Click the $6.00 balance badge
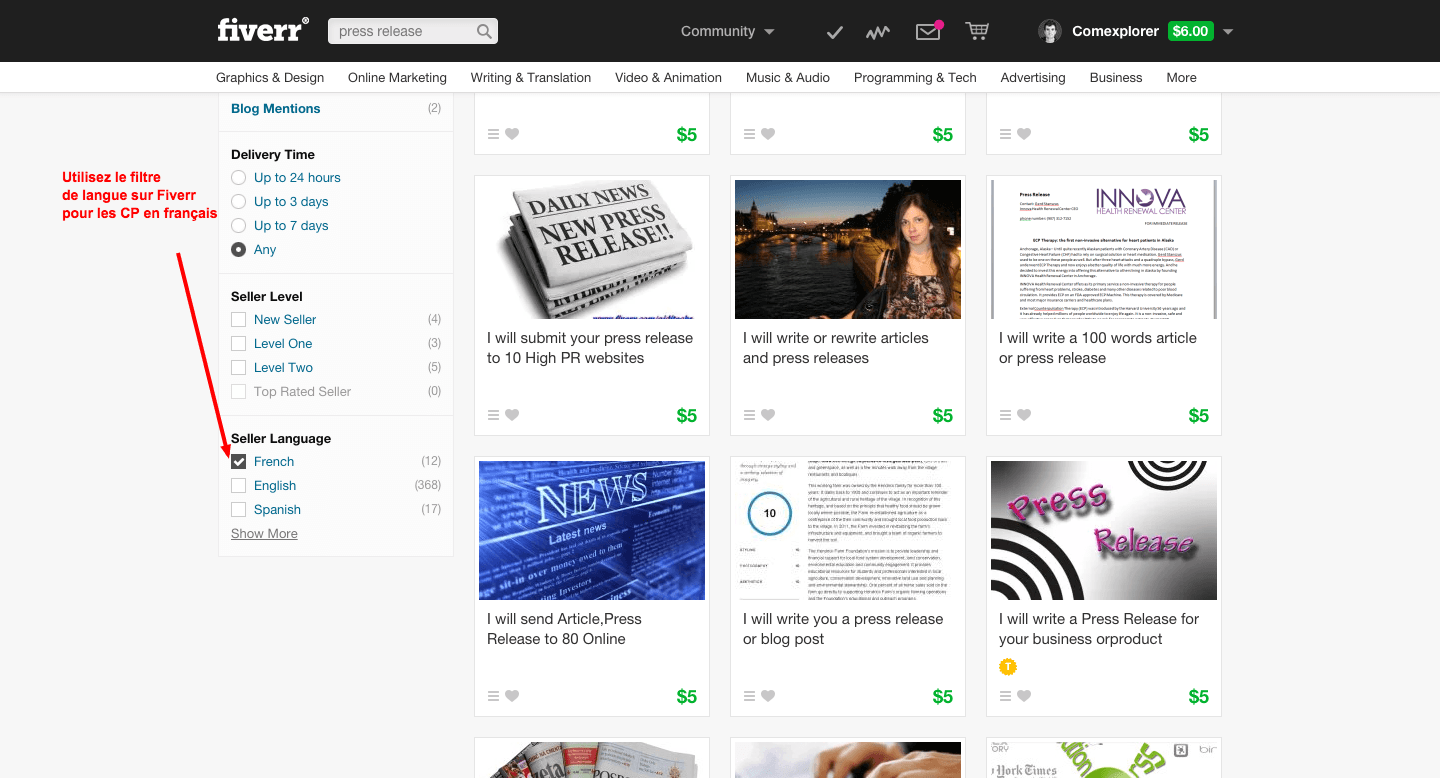1440x778 pixels. point(1191,31)
